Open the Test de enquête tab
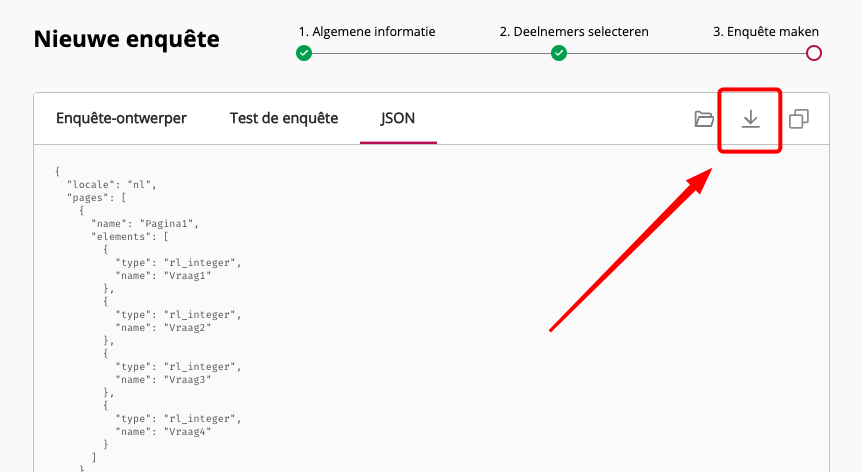Viewport: 863px width, 472px height. point(284,118)
